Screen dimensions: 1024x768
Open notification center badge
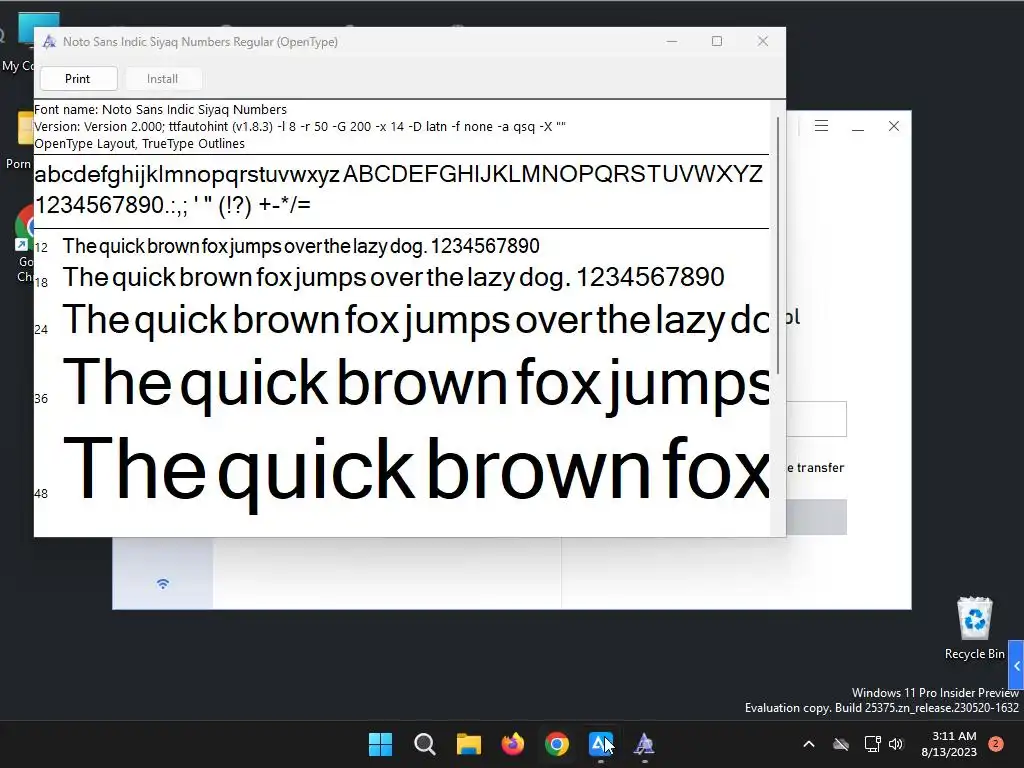click(x=996, y=744)
